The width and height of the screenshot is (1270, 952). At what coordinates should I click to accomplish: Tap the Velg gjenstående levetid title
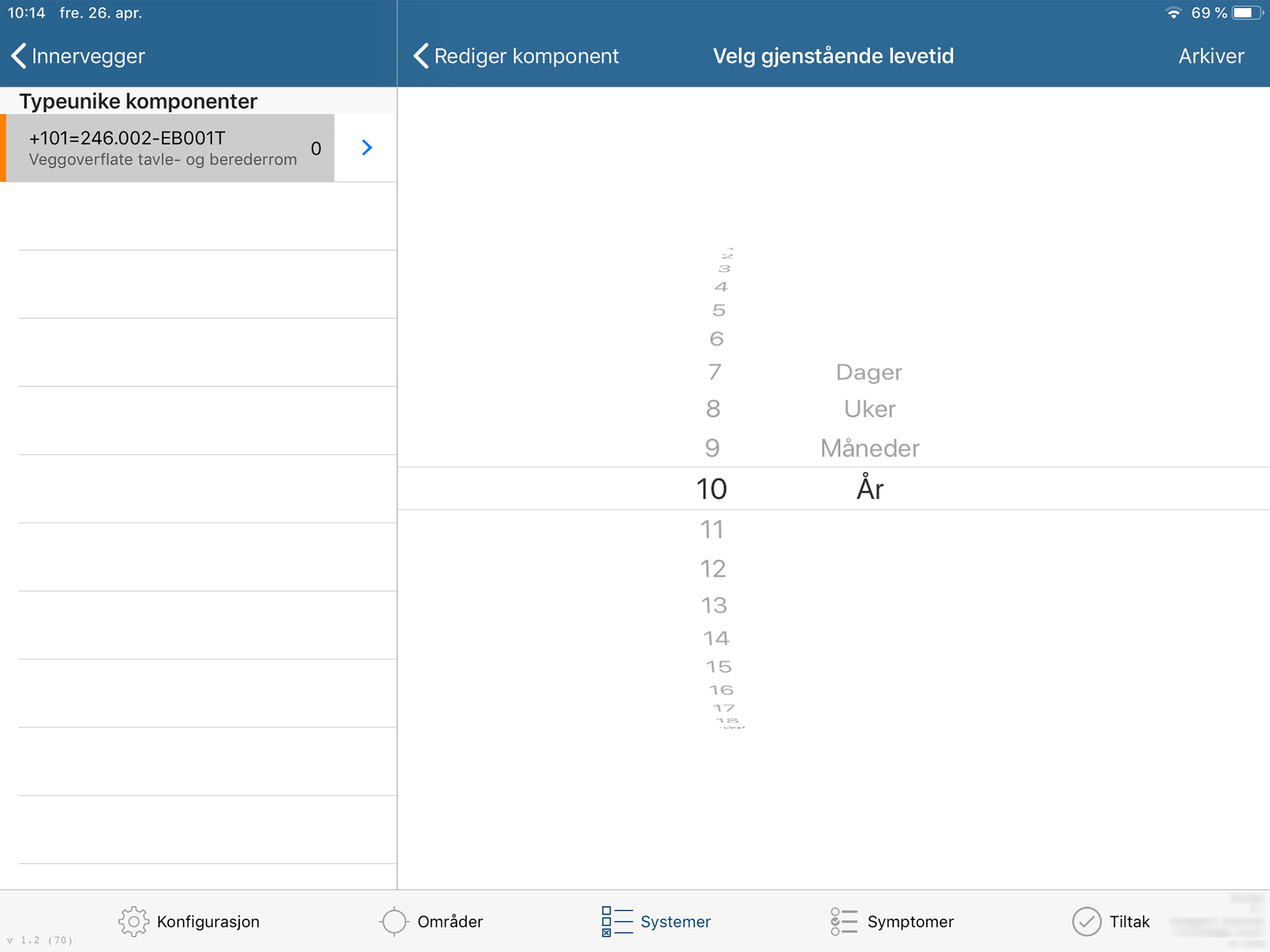833,56
